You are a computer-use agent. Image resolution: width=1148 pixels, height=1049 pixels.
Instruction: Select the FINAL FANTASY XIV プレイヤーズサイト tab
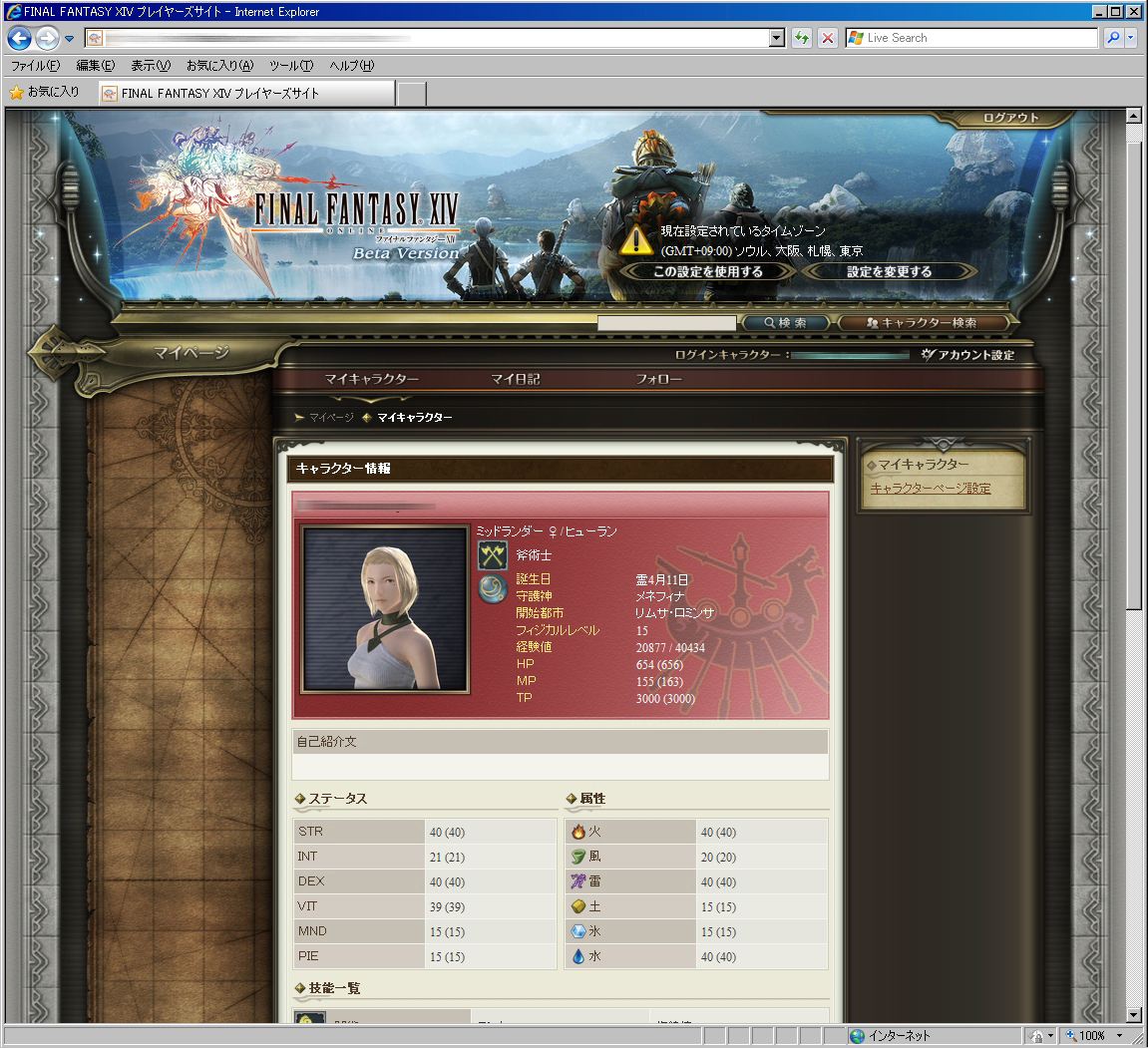coord(246,93)
